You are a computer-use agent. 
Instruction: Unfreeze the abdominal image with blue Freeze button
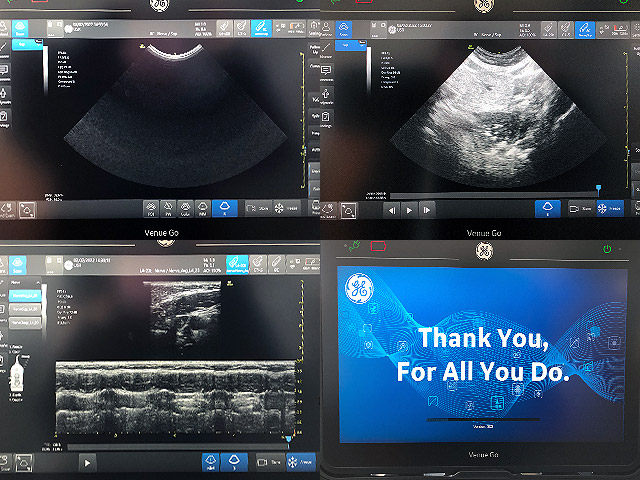pyautogui.click(x=610, y=208)
